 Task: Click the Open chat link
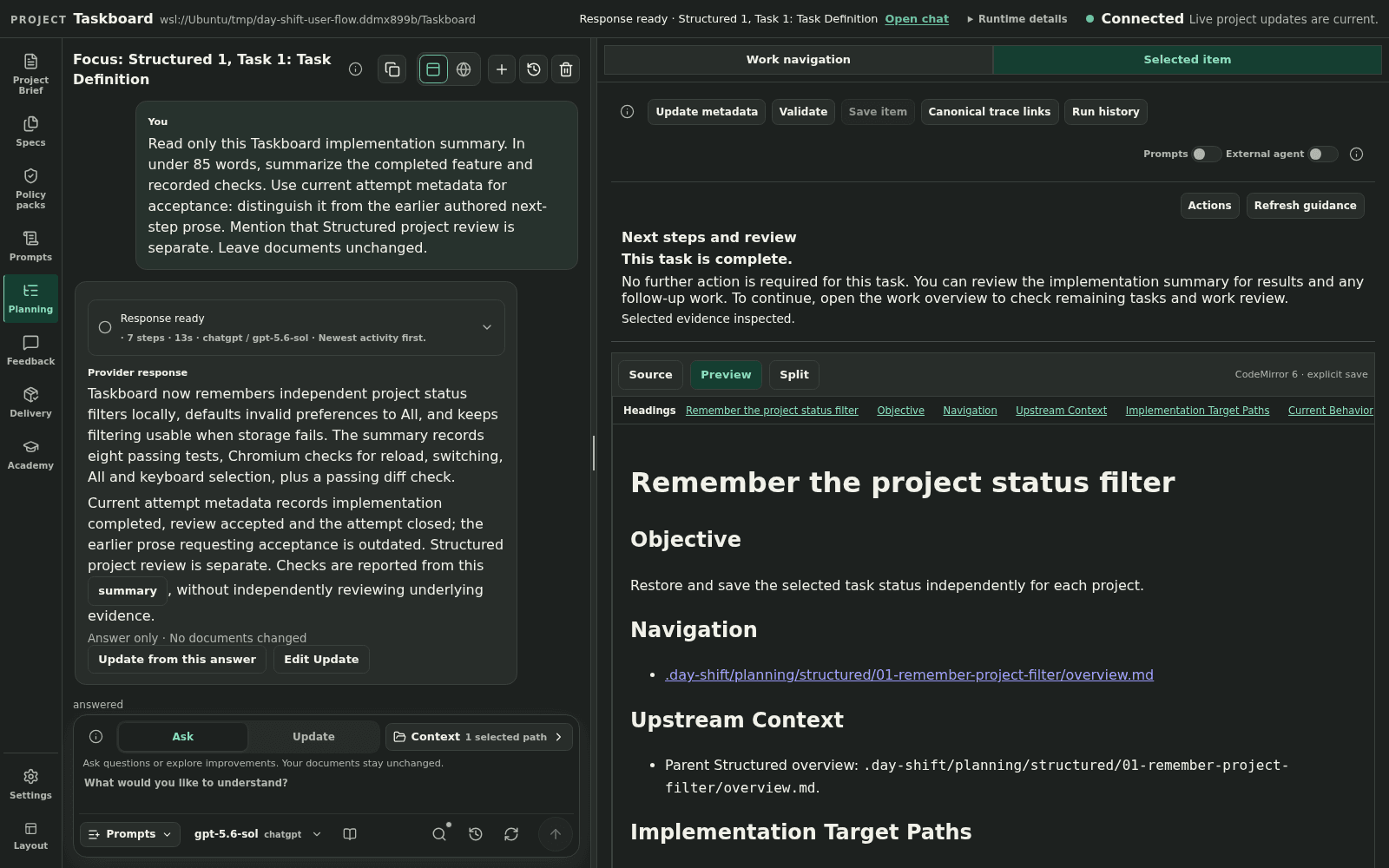pos(917,19)
